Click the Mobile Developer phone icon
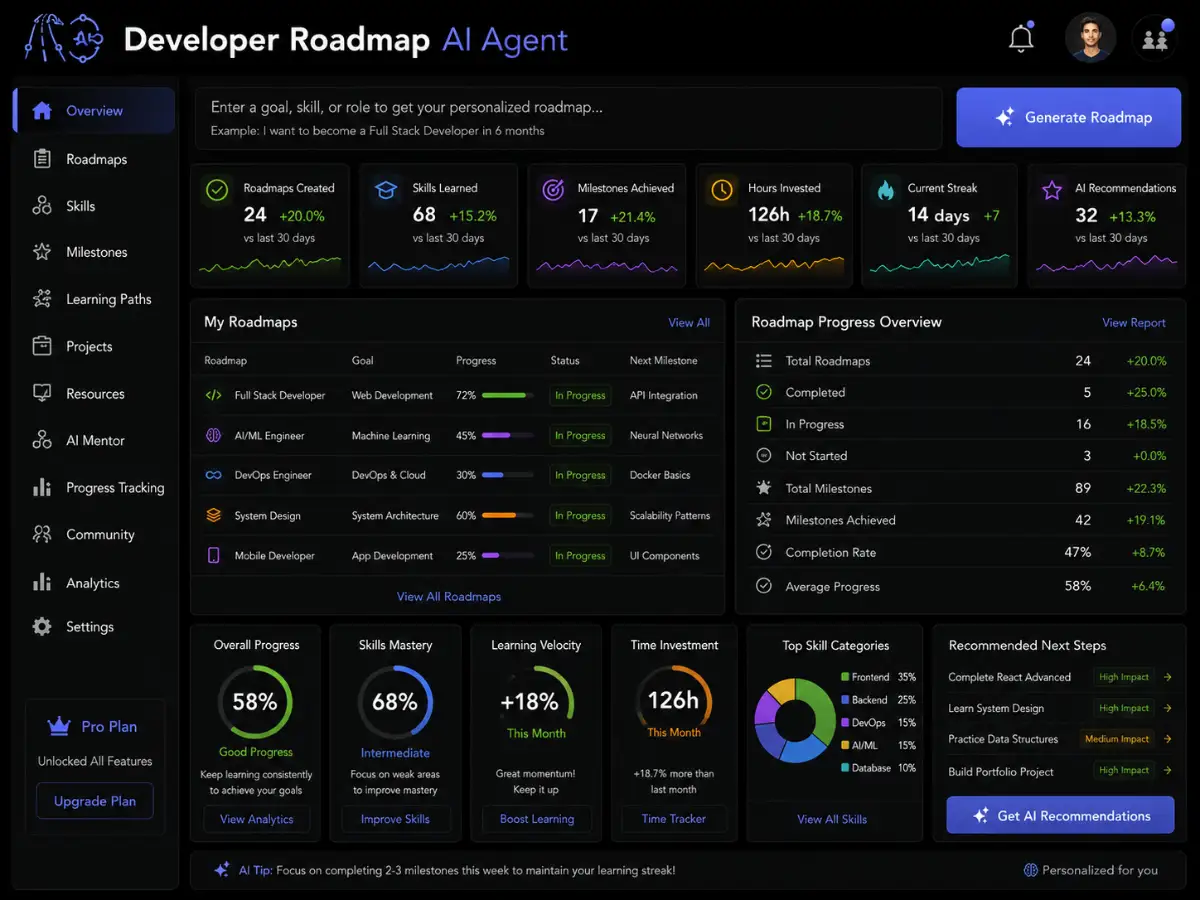The height and width of the screenshot is (900, 1200). (x=213, y=555)
